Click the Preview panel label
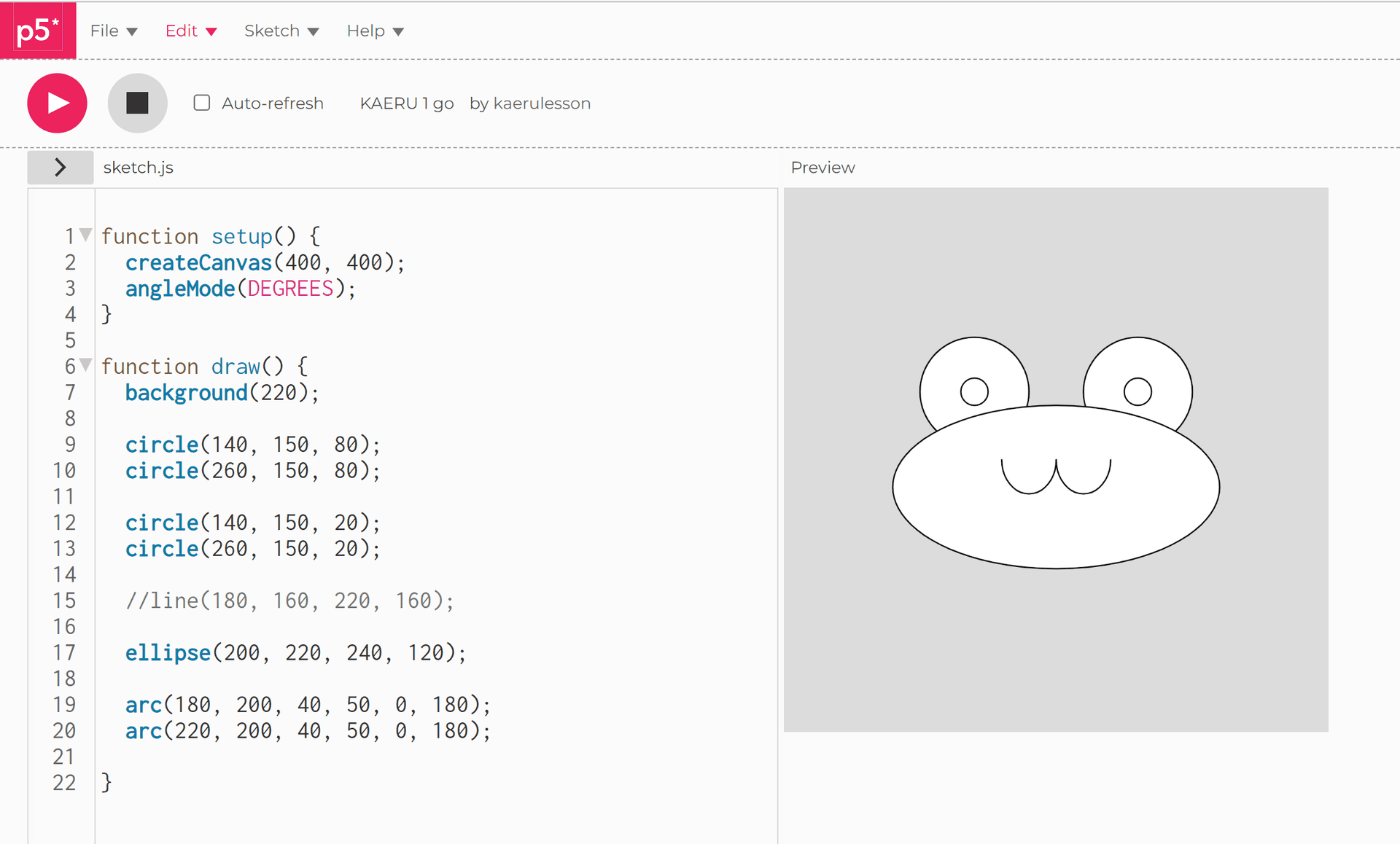 (x=822, y=168)
